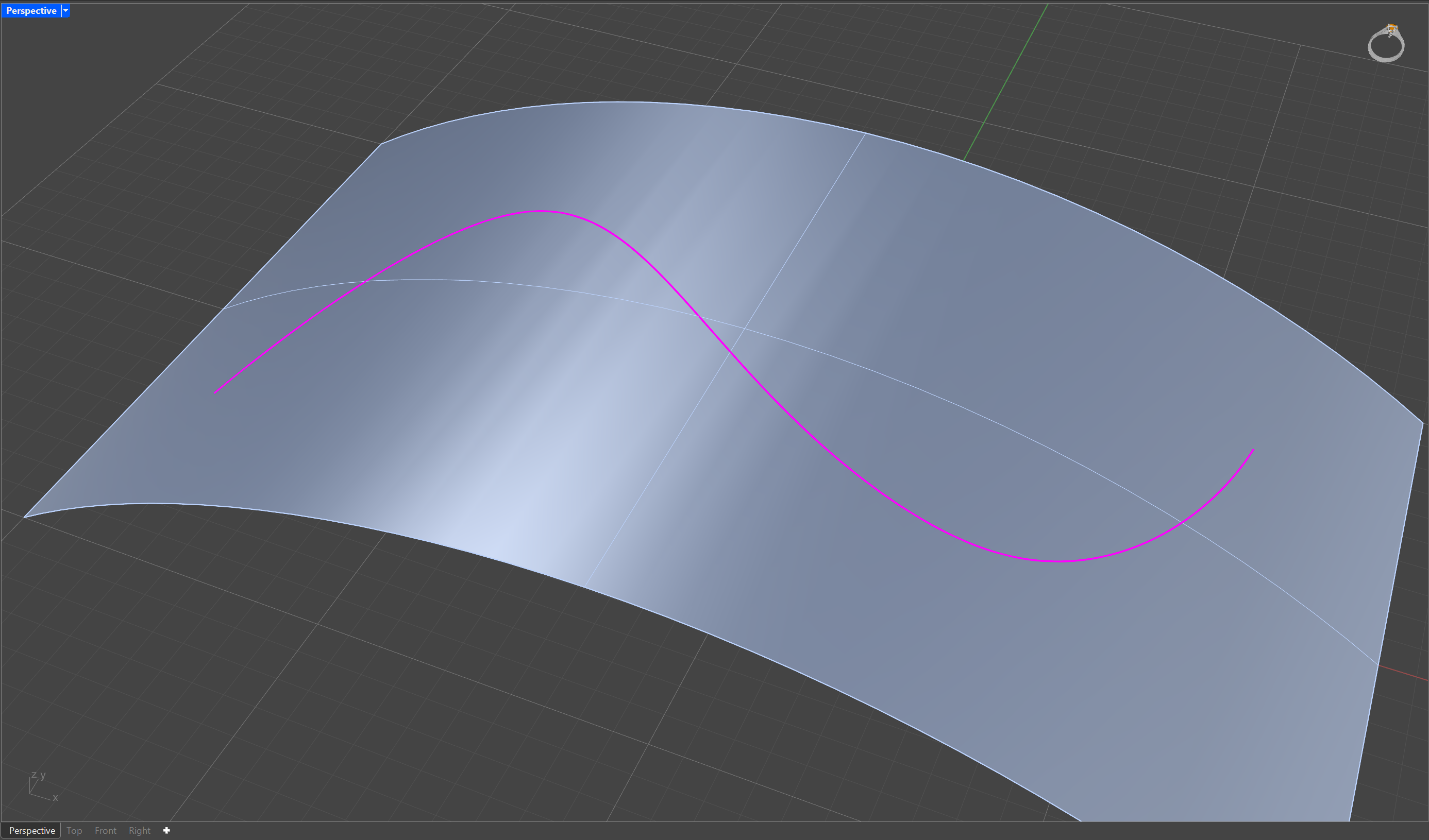Switch to the Right viewport tab

click(x=140, y=830)
